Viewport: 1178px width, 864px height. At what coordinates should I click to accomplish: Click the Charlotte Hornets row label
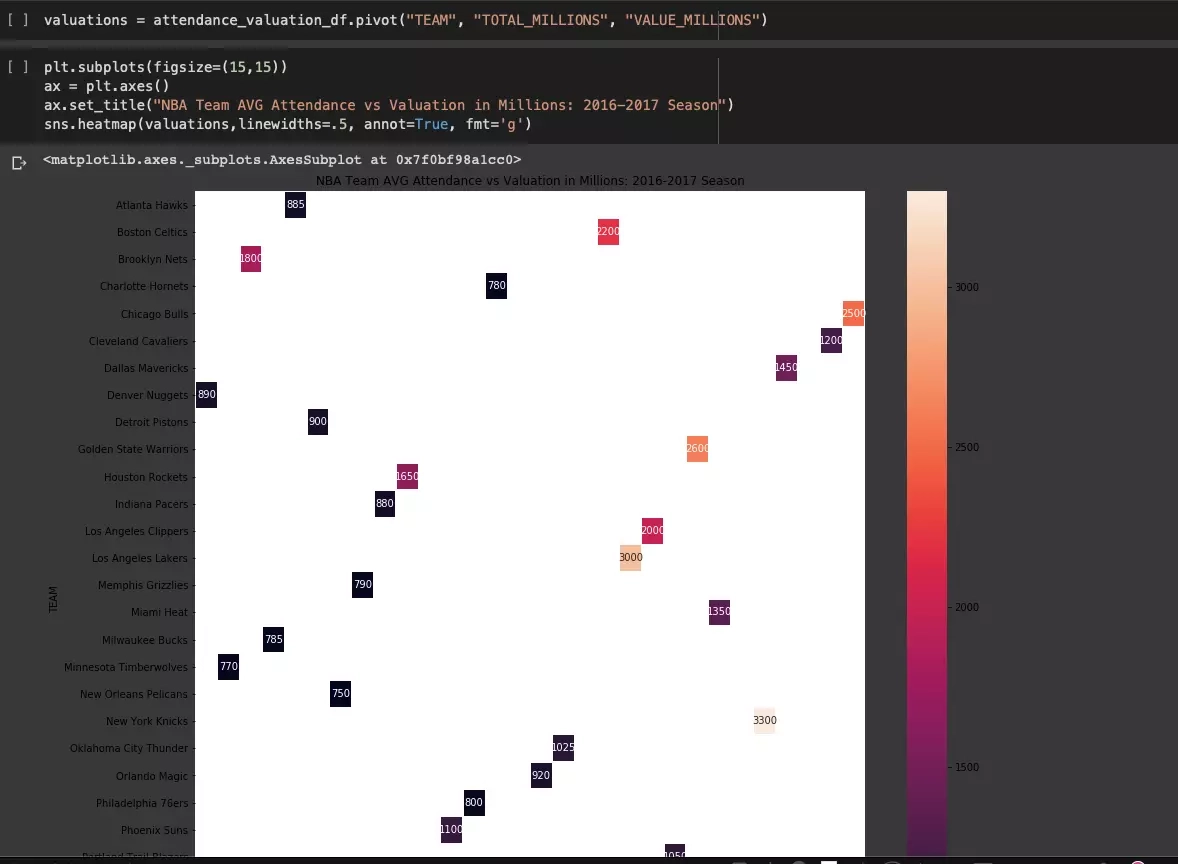144,286
